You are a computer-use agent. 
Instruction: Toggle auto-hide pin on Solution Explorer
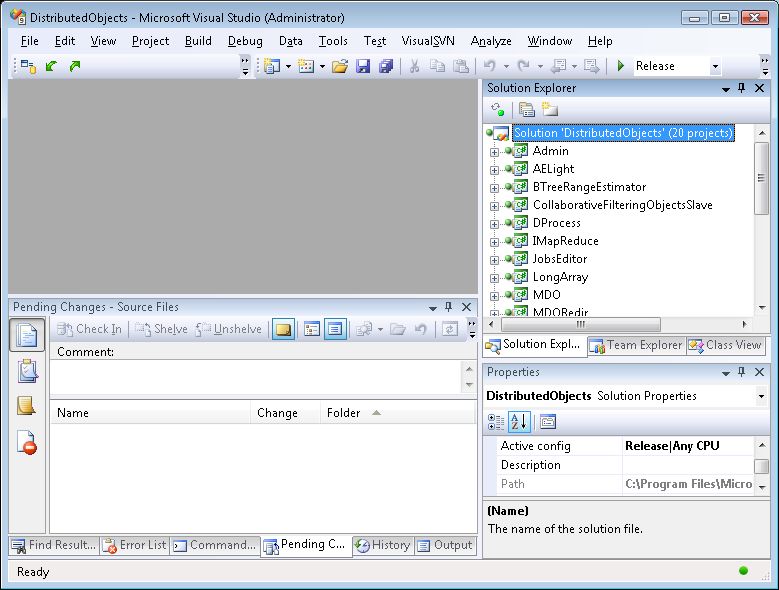(742, 88)
